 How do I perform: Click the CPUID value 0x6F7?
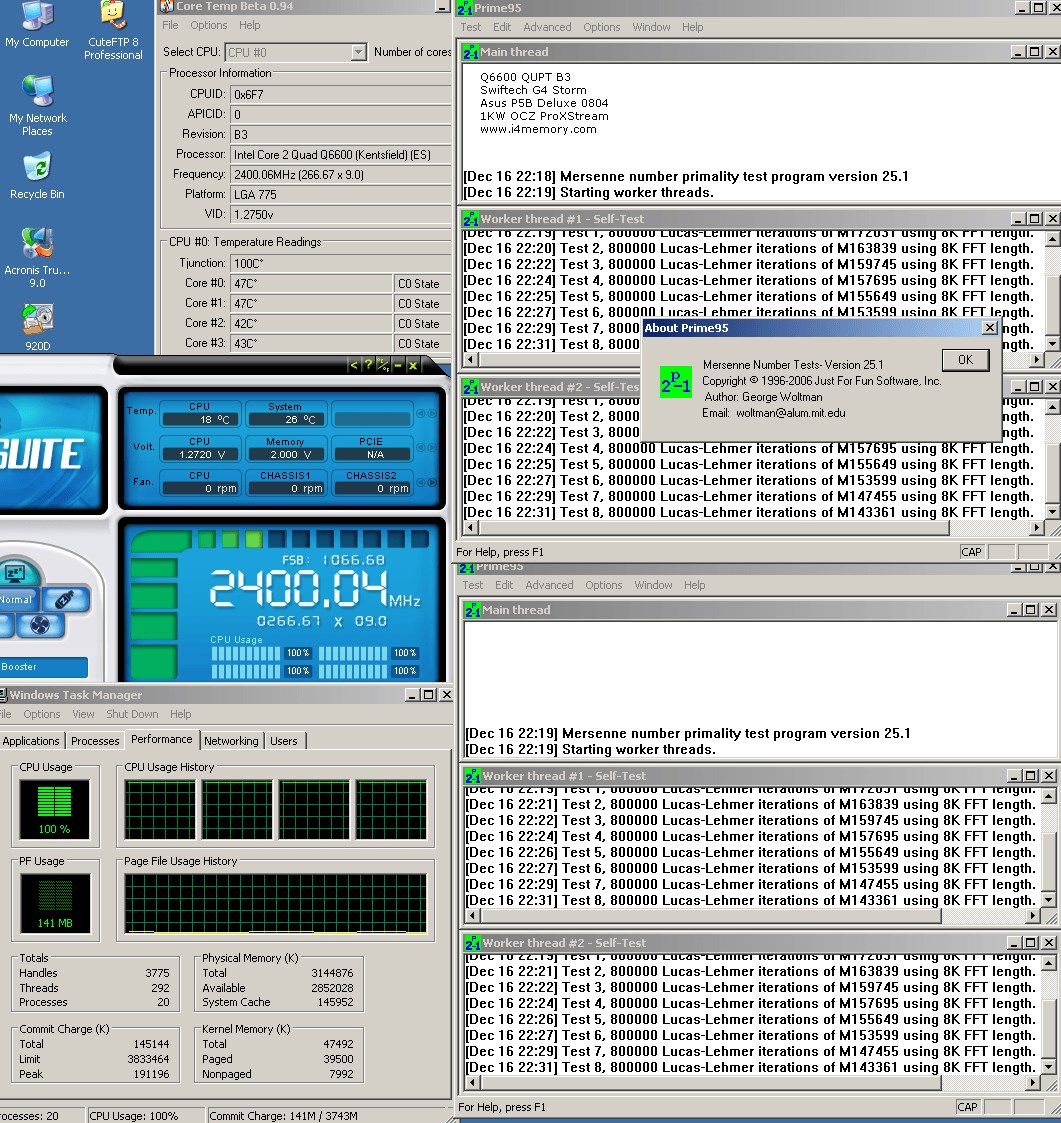click(x=340, y=94)
